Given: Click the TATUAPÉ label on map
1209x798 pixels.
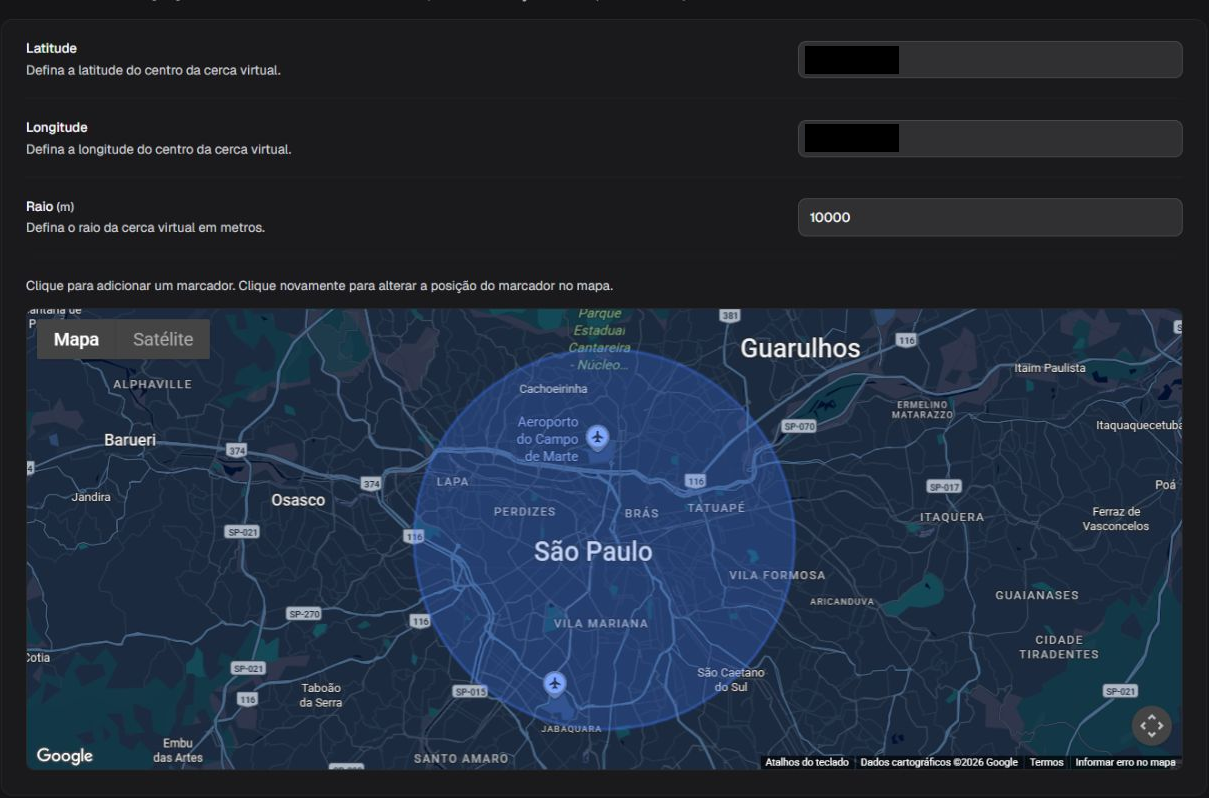Looking at the screenshot, I should [716, 508].
